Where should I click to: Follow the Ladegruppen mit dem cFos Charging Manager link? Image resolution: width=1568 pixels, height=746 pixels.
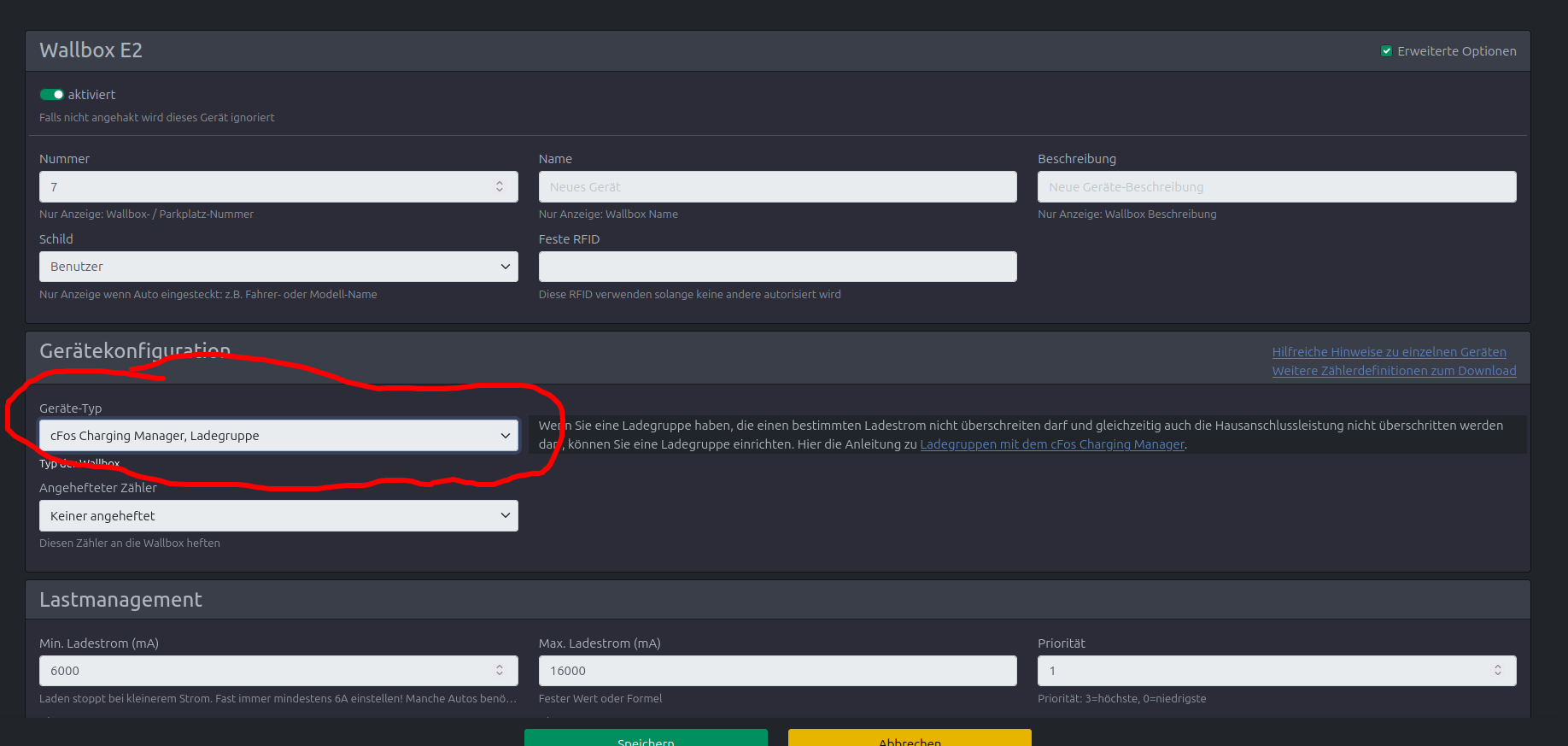(x=1051, y=444)
